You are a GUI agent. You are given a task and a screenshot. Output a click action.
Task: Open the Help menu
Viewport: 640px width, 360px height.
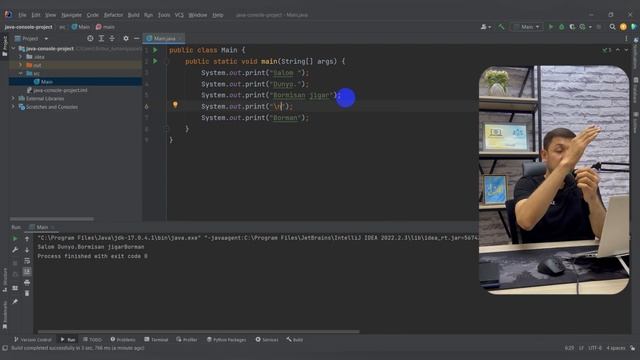218,15
